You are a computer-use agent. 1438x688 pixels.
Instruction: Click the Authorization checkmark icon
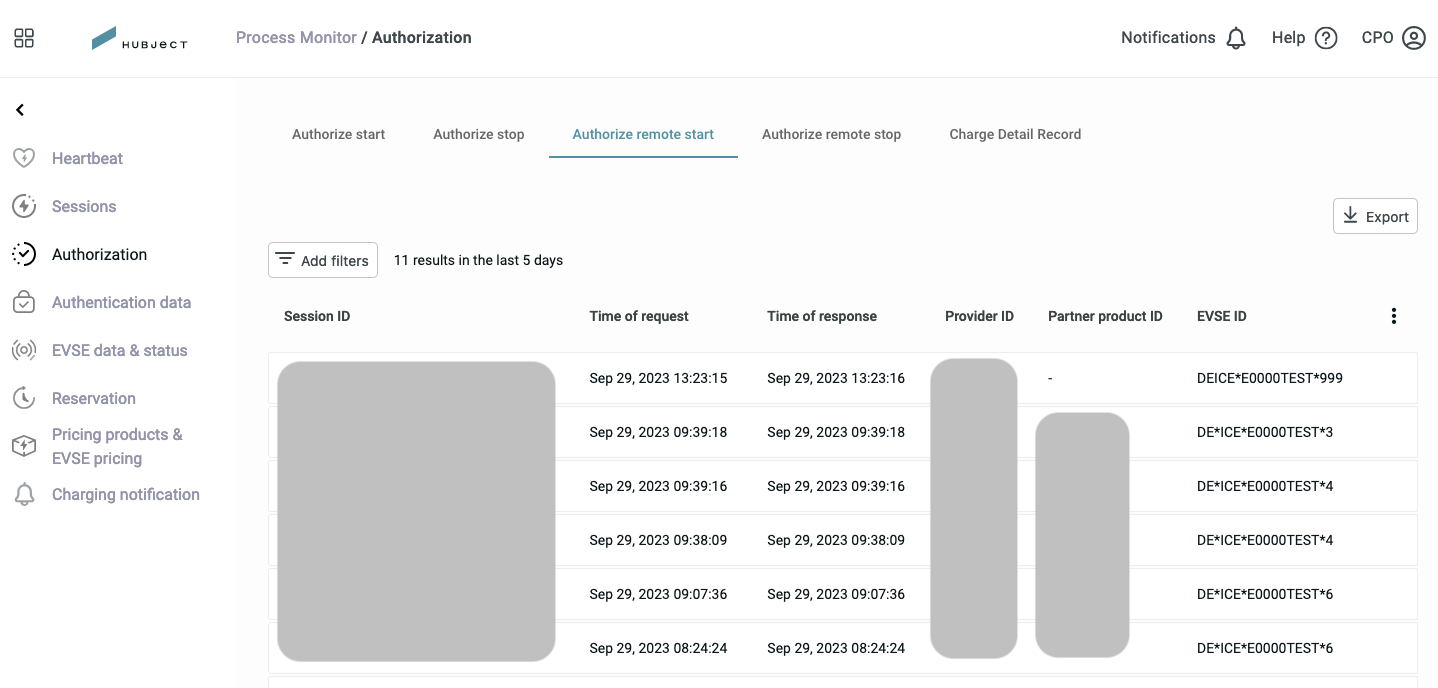point(24,254)
